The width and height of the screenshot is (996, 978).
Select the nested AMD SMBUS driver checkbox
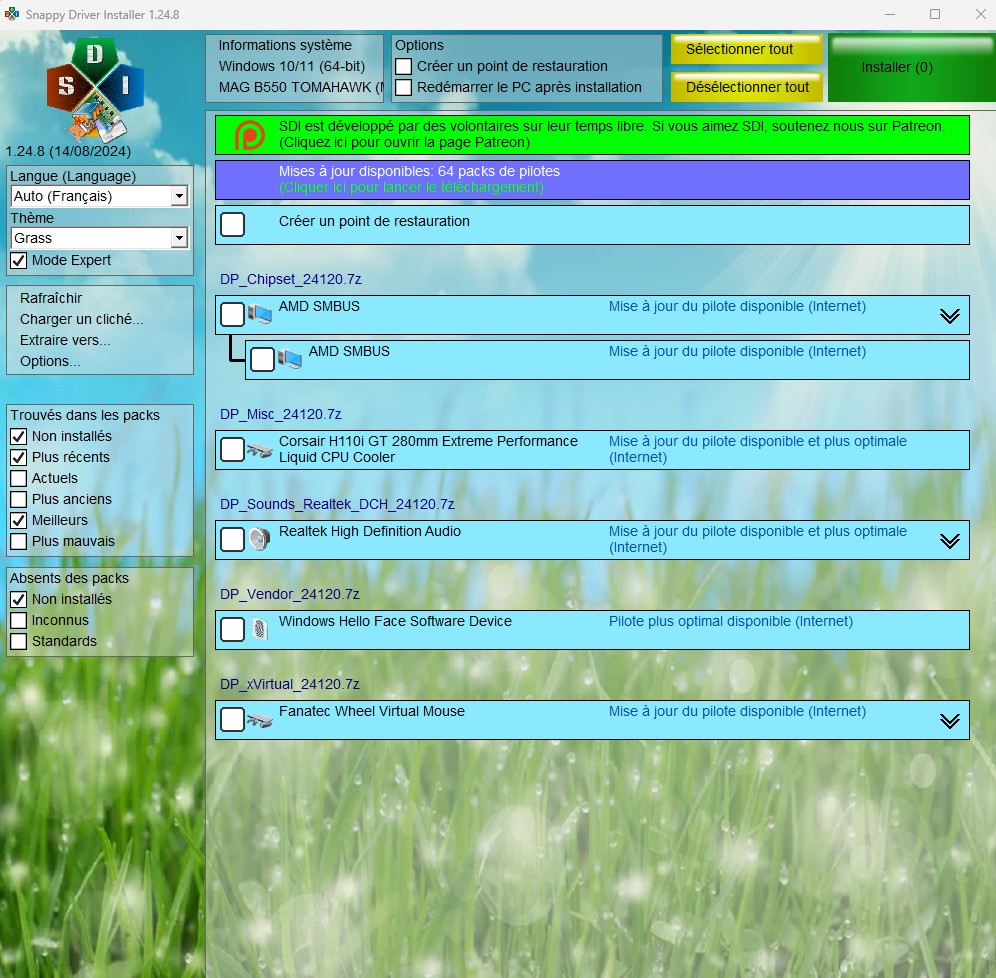(262, 359)
